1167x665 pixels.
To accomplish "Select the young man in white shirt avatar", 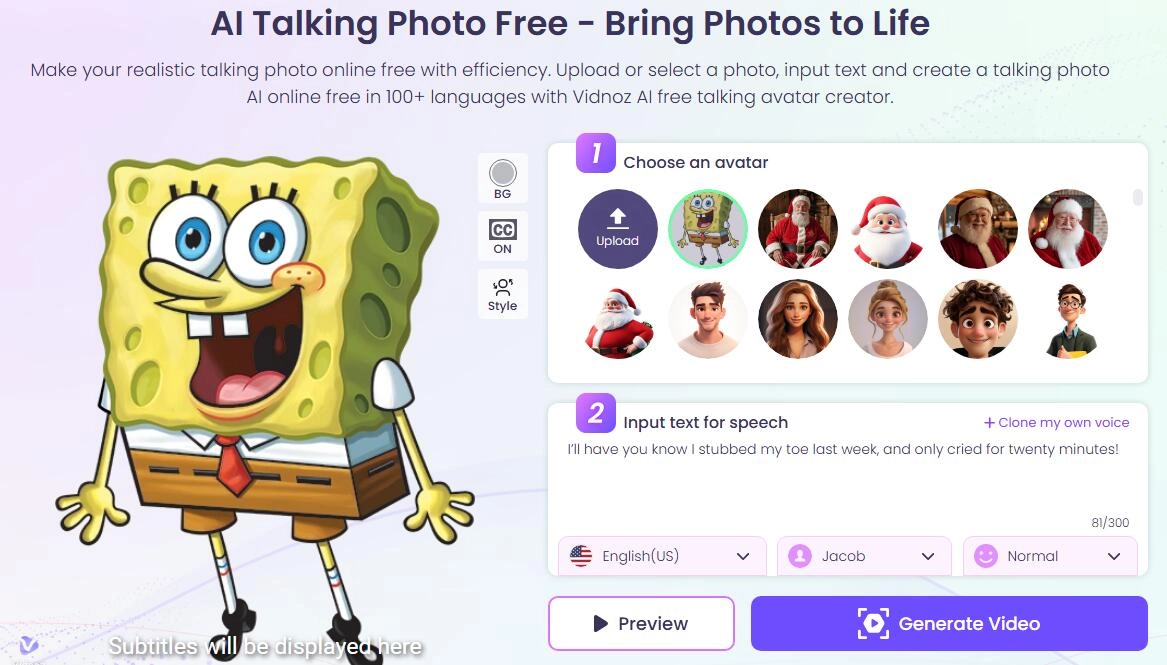I will [707, 319].
